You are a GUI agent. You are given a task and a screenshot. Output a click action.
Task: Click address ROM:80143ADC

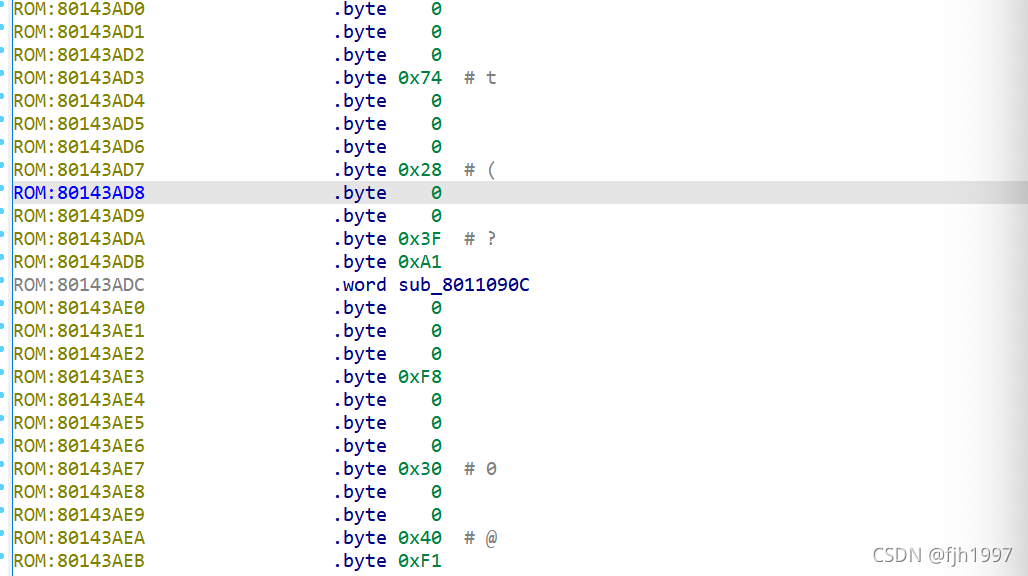click(79, 285)
